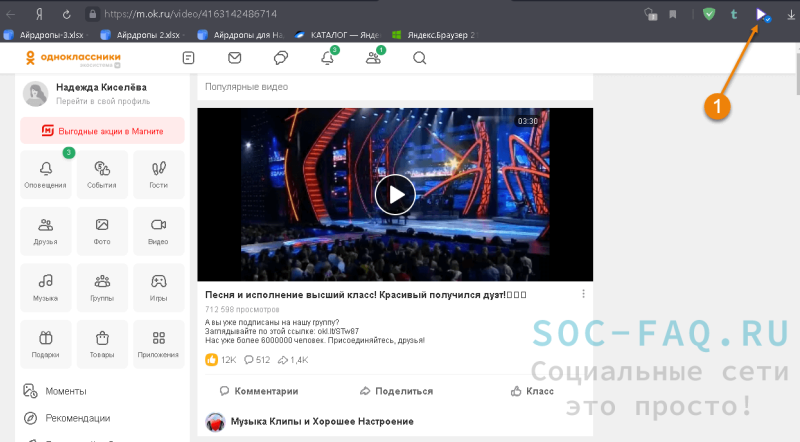Open the feed icon in top navigation
Screen dimensions: 800x442
click(188, 58)
